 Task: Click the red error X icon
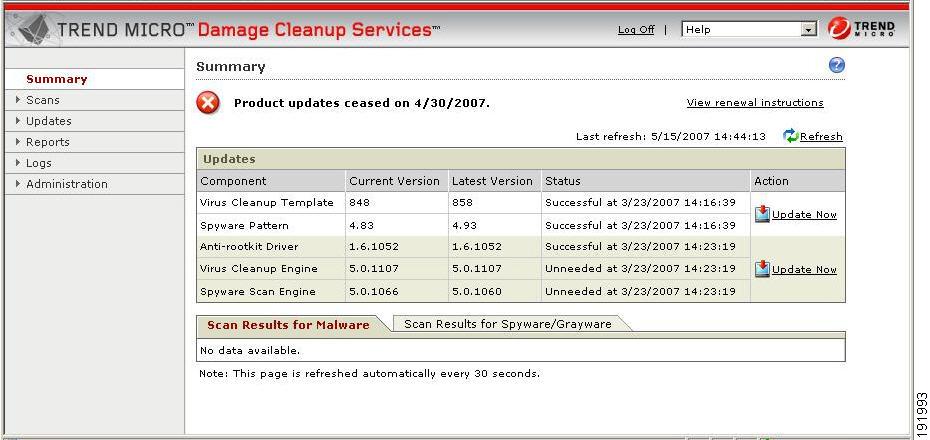click(x=208, y=103)
